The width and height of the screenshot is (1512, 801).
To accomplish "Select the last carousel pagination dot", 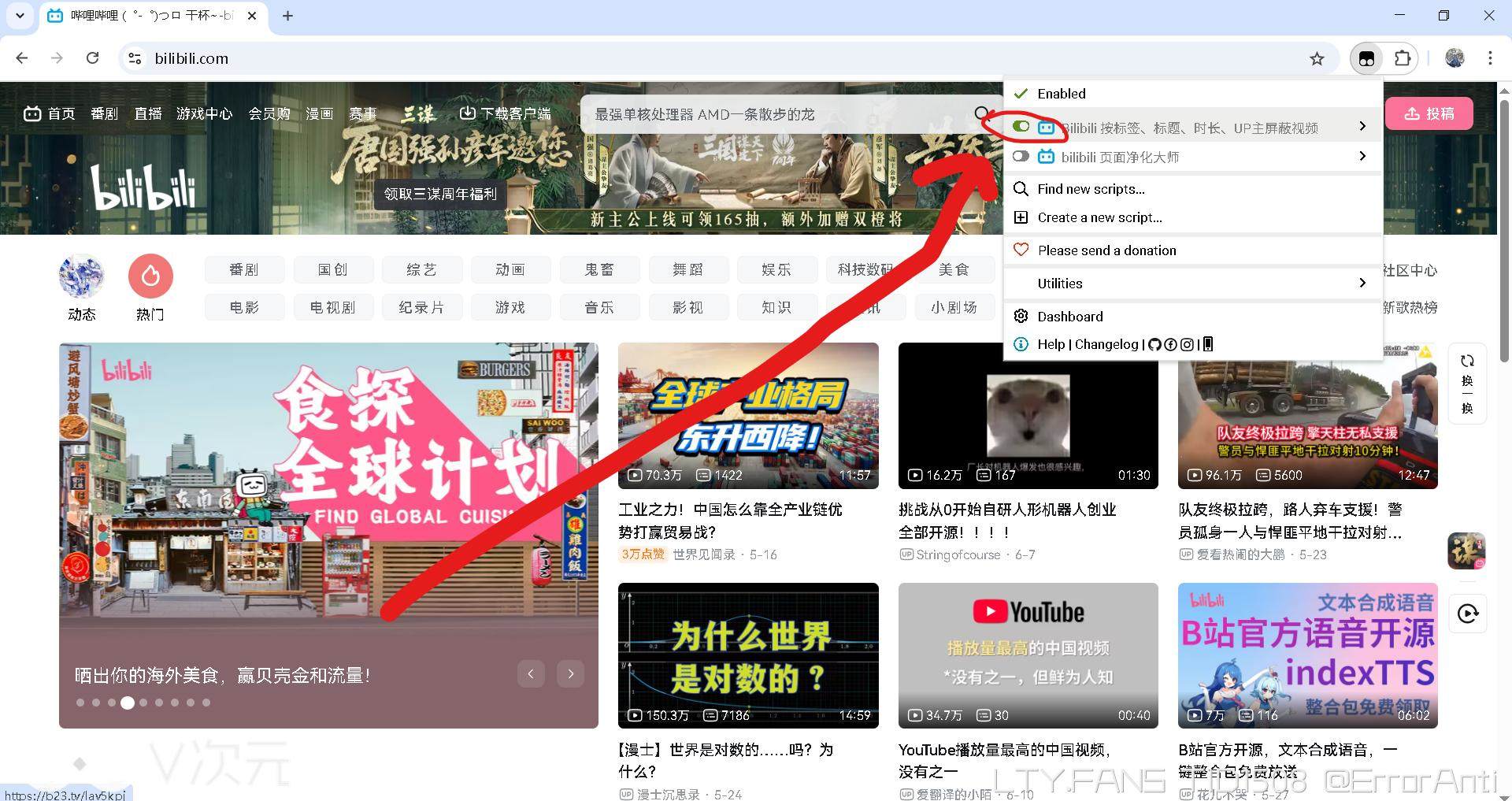I will click(x=206, y=703).
